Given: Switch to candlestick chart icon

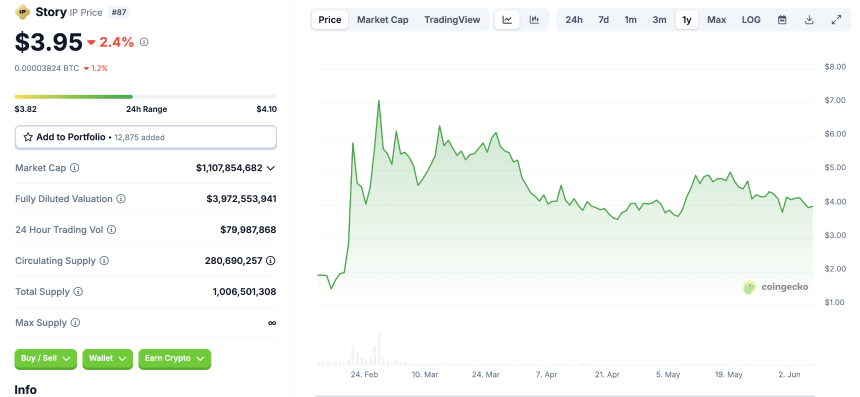Looking at the screenshot, I should coord(534,20).
